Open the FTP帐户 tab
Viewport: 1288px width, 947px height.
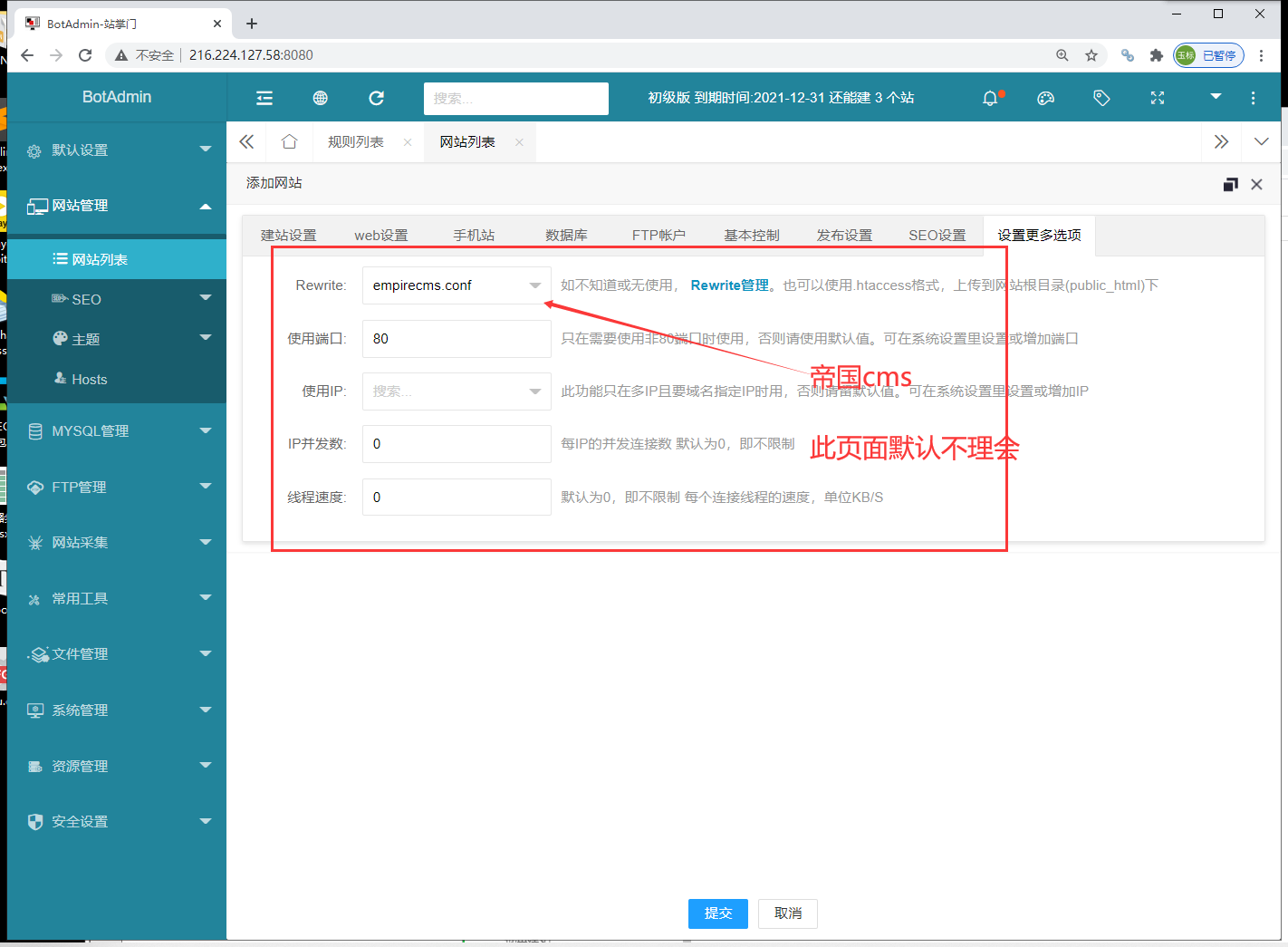click(658, 236)
